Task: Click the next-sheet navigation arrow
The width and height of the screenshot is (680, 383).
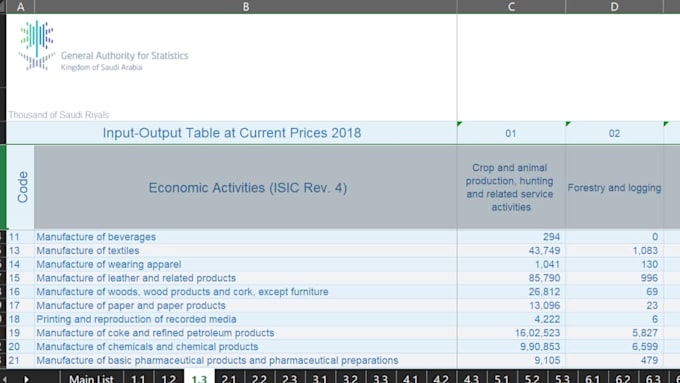Action: click(x=26, y=379)
